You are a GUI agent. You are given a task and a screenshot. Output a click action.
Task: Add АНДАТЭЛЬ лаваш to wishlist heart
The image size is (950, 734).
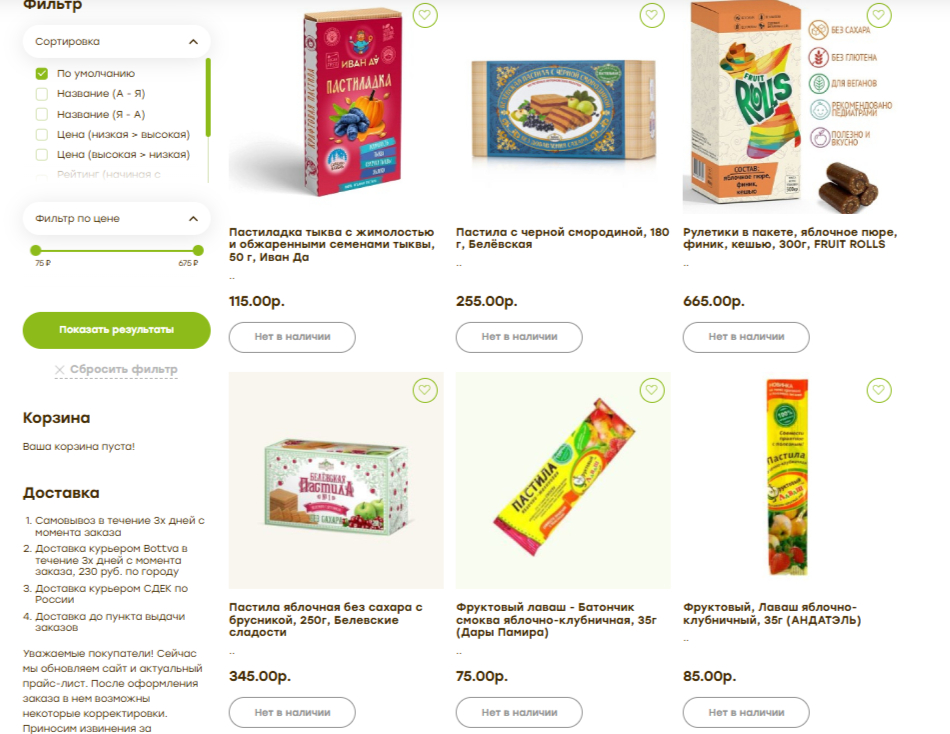879,390
